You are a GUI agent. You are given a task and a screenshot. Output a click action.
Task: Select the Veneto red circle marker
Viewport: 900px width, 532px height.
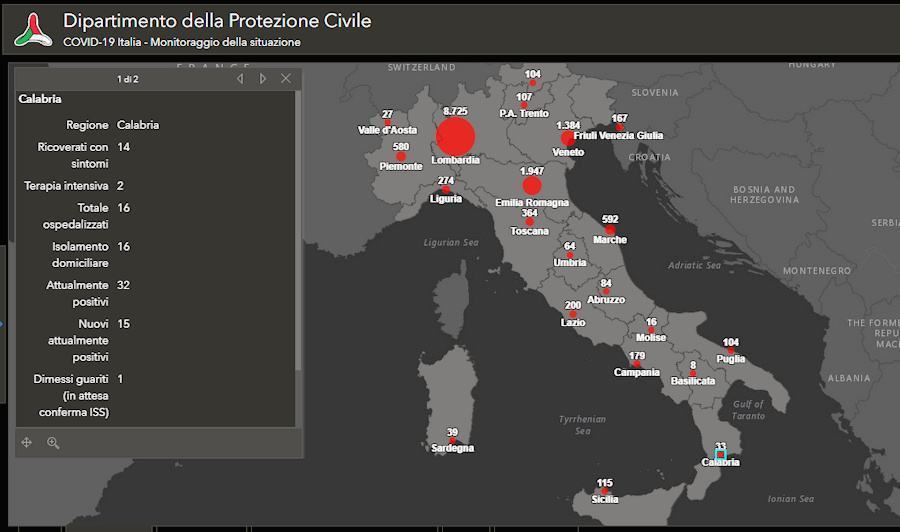tap(568, 138)
